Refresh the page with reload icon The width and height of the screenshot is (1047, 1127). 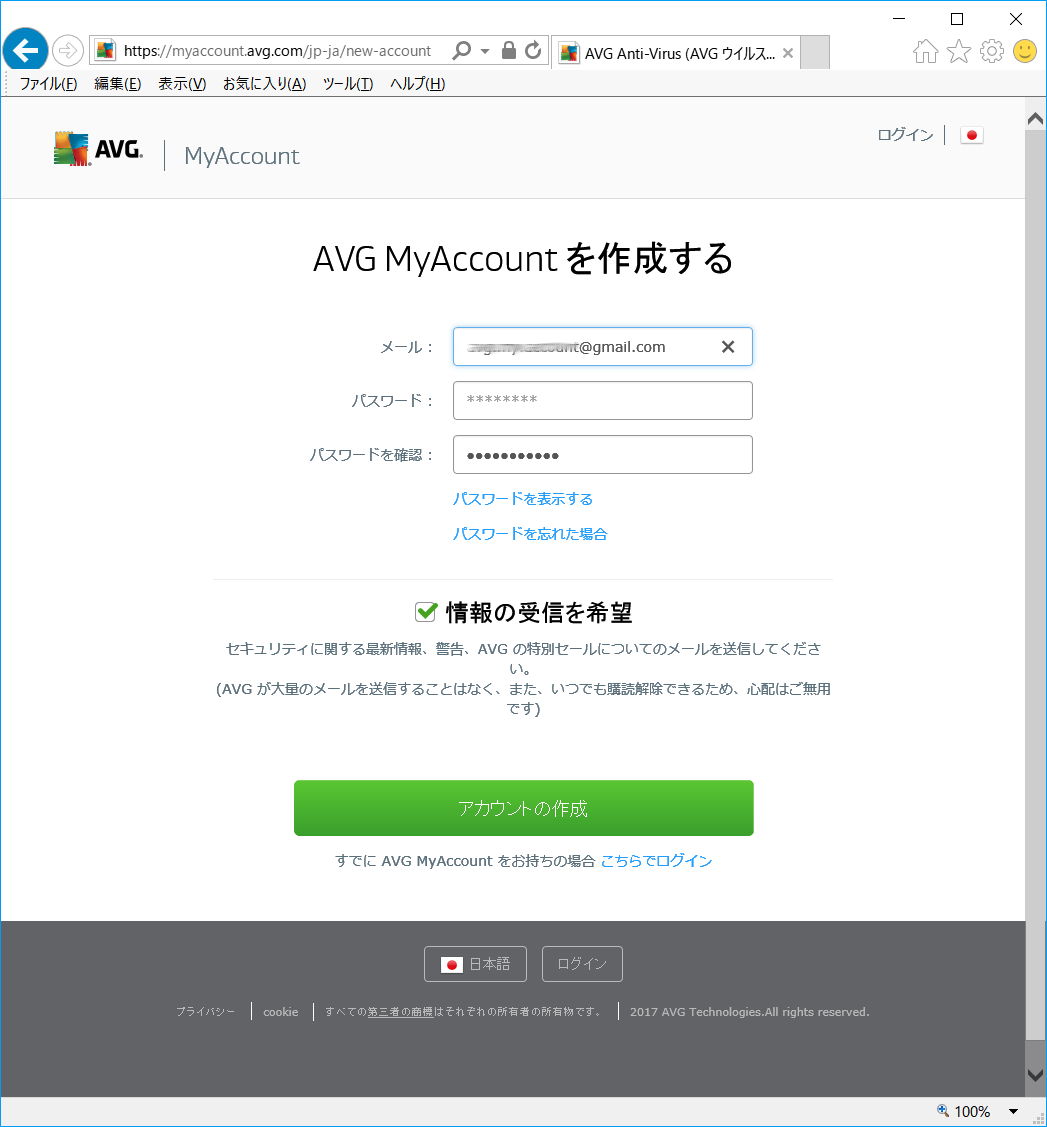click(532, 50)
